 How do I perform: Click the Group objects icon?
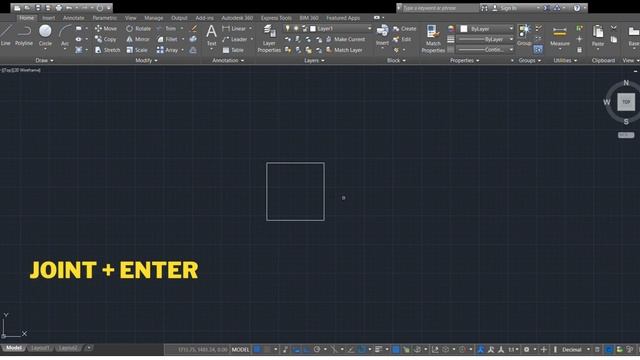[524, 35]
